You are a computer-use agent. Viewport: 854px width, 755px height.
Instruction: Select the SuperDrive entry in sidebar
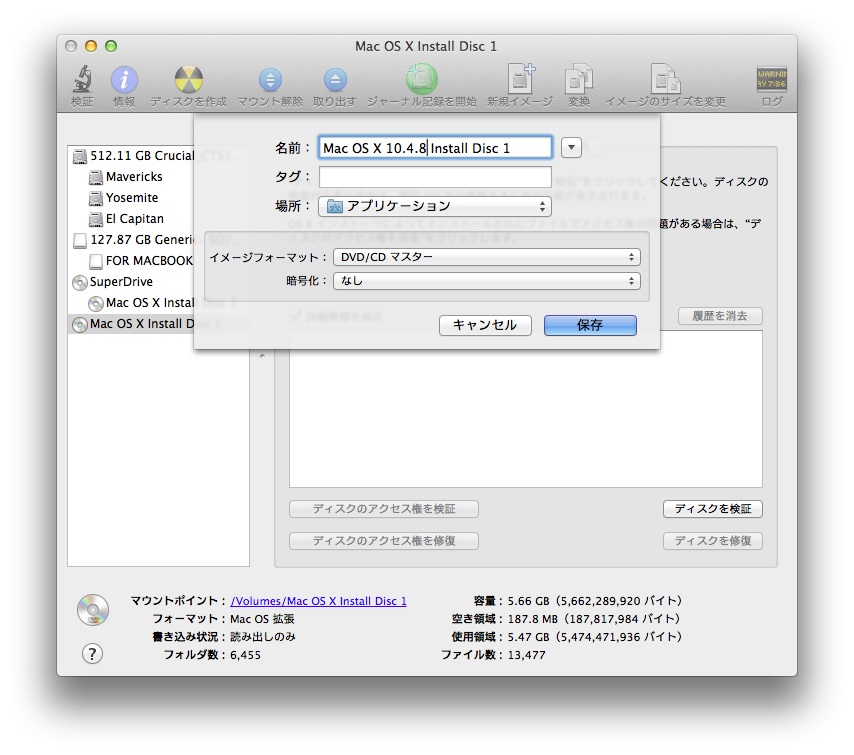pyautogui.click(x=113, y=282)
